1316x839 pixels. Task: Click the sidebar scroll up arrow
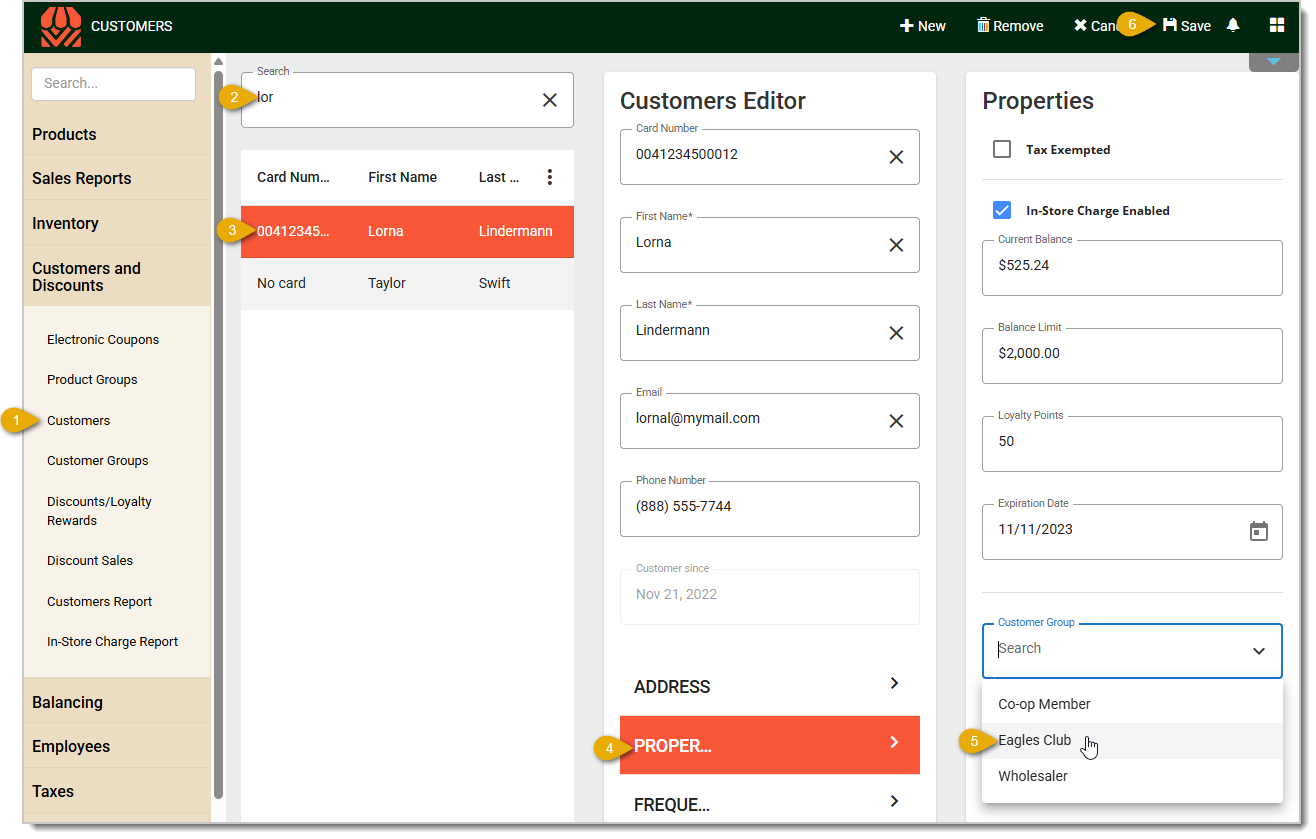coord(218,62)
